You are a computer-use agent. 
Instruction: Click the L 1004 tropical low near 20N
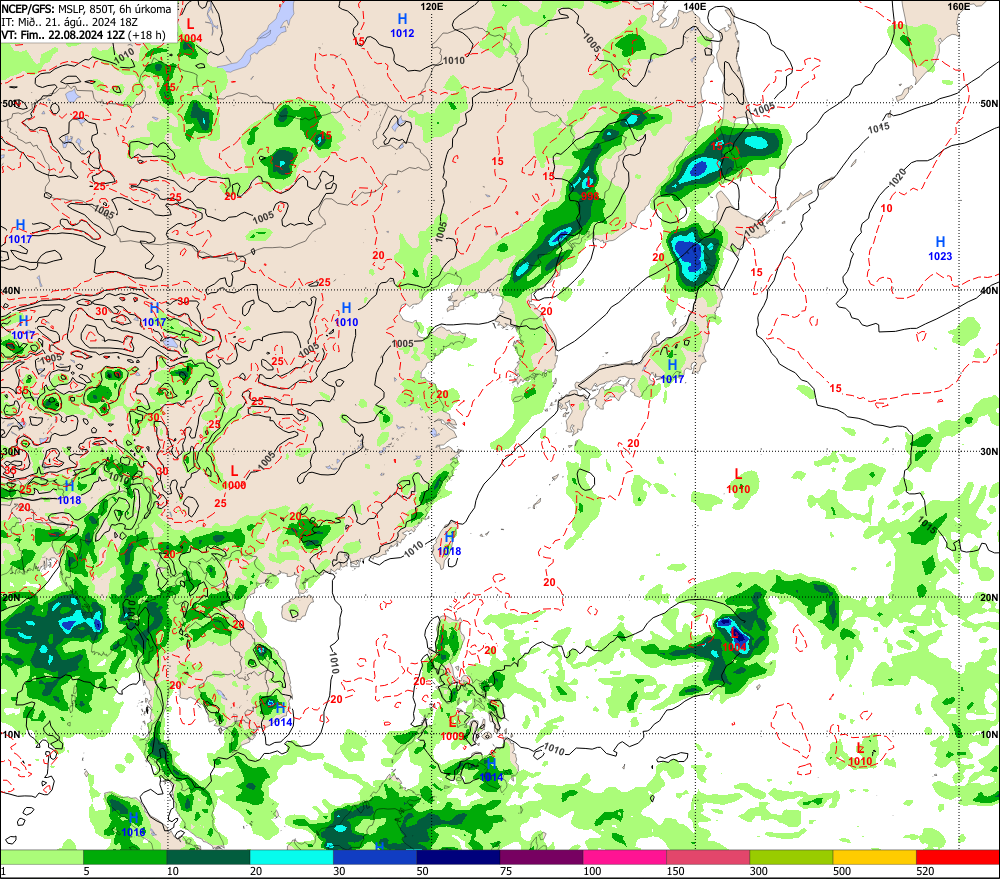coord(734,640)
